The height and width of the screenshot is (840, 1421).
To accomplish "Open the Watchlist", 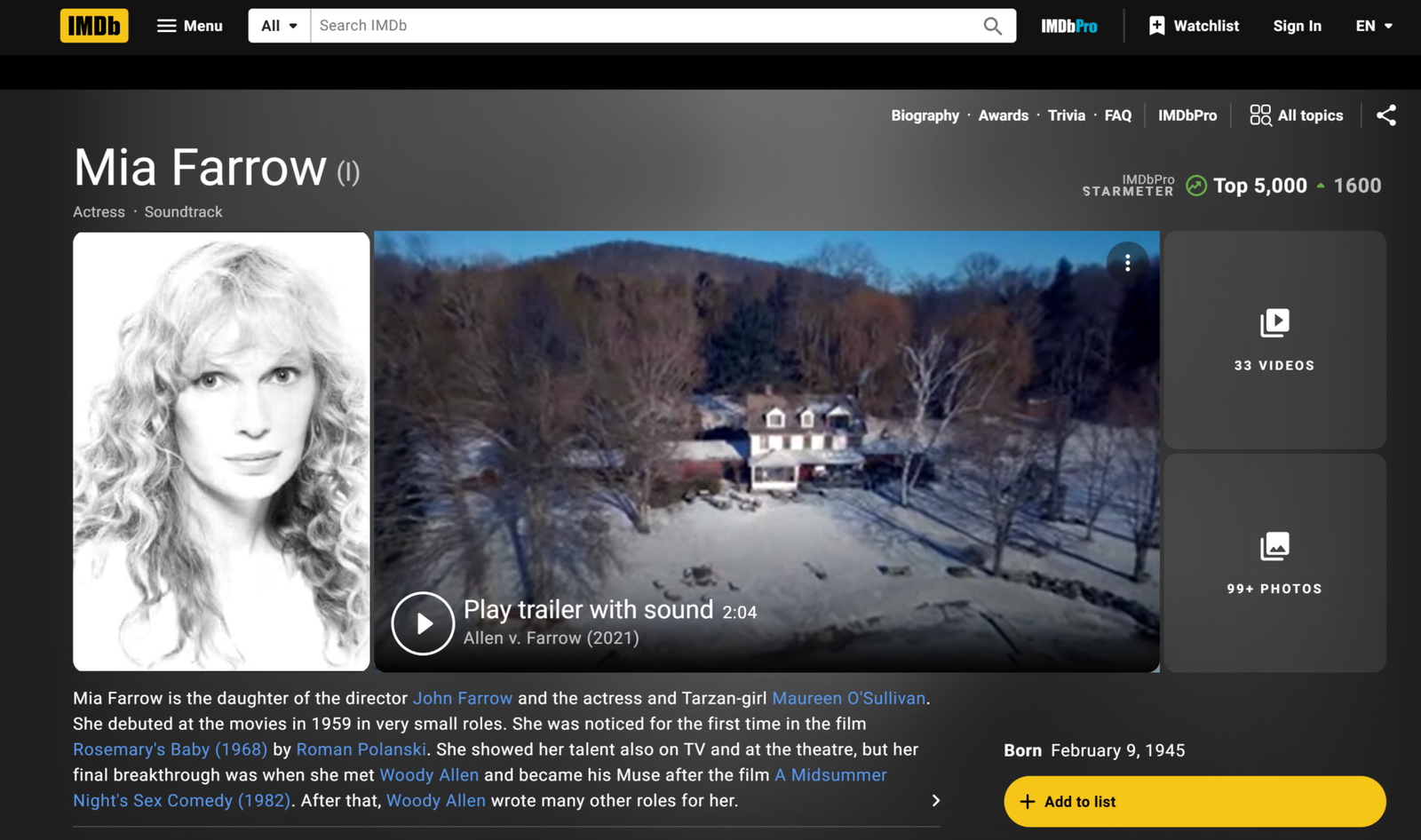I will 1193,26.
